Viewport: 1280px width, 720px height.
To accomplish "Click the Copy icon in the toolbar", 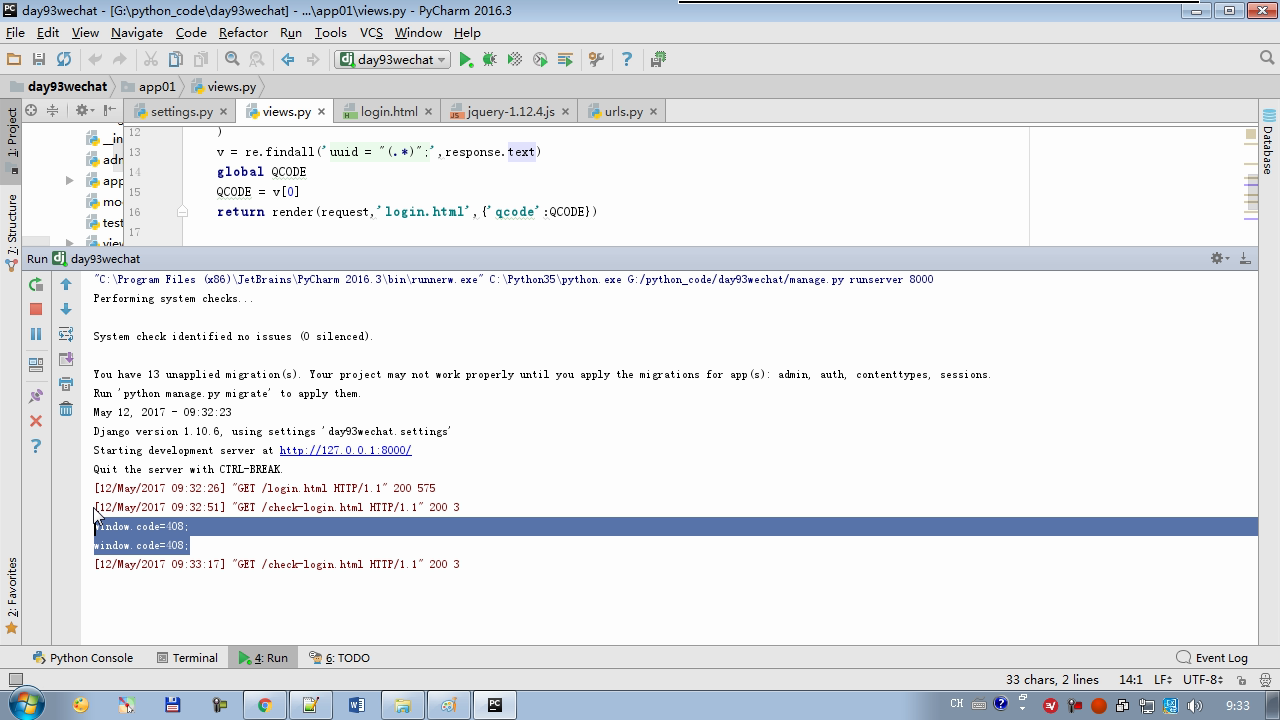I will click(x=176, y=59).
